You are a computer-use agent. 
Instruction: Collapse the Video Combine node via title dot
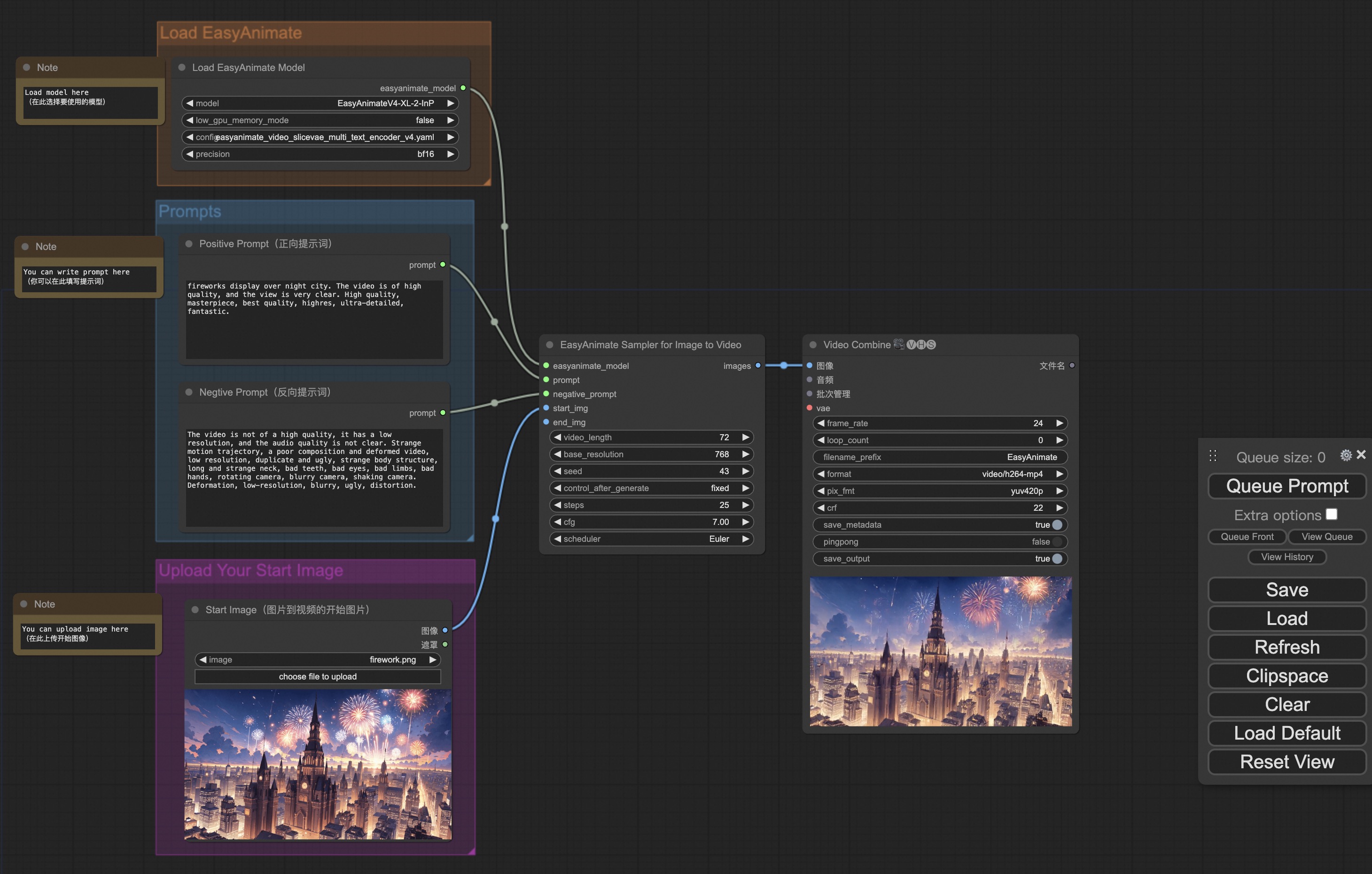[x=813, y=345]
